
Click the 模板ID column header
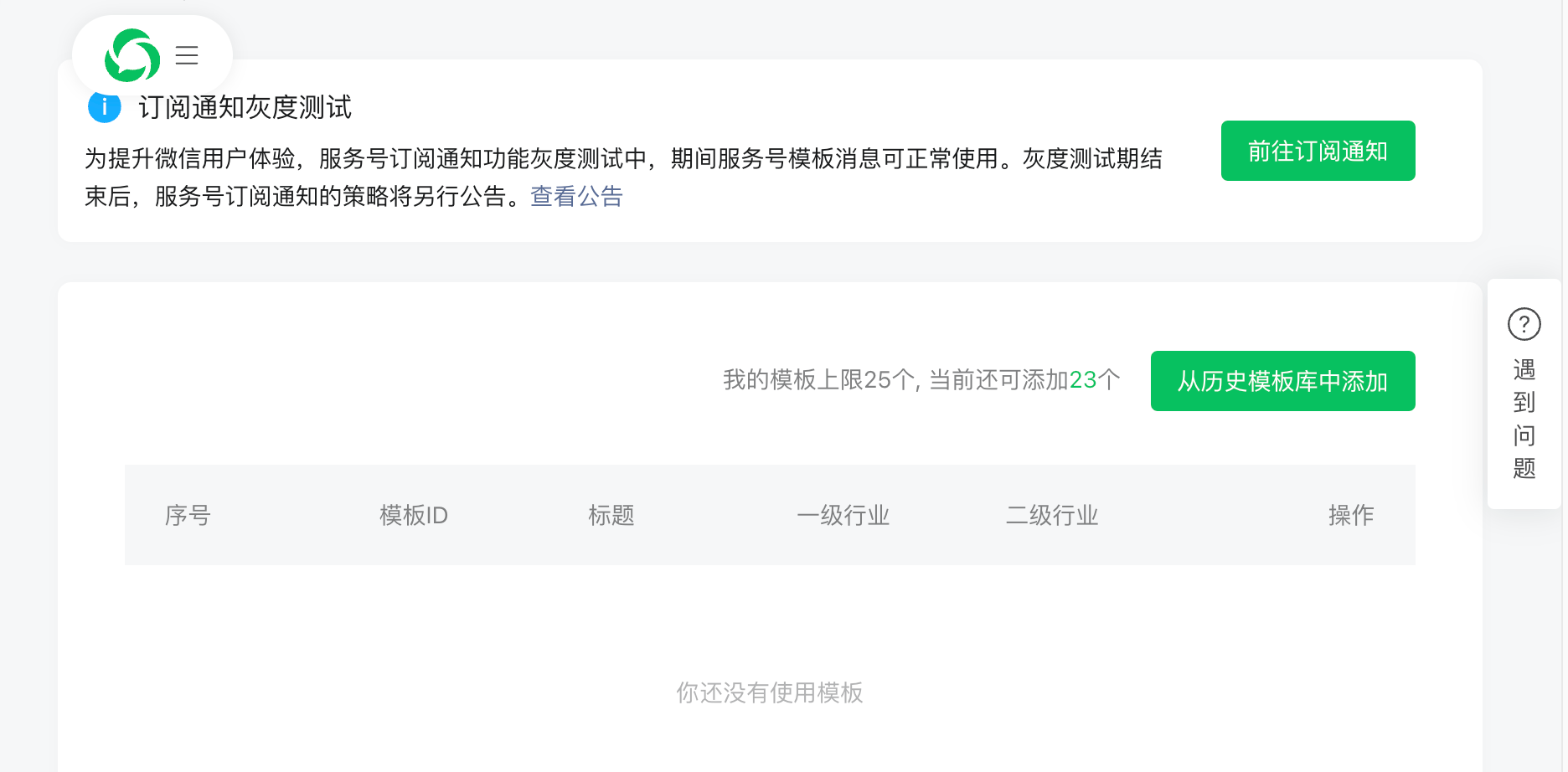point(414,515)
